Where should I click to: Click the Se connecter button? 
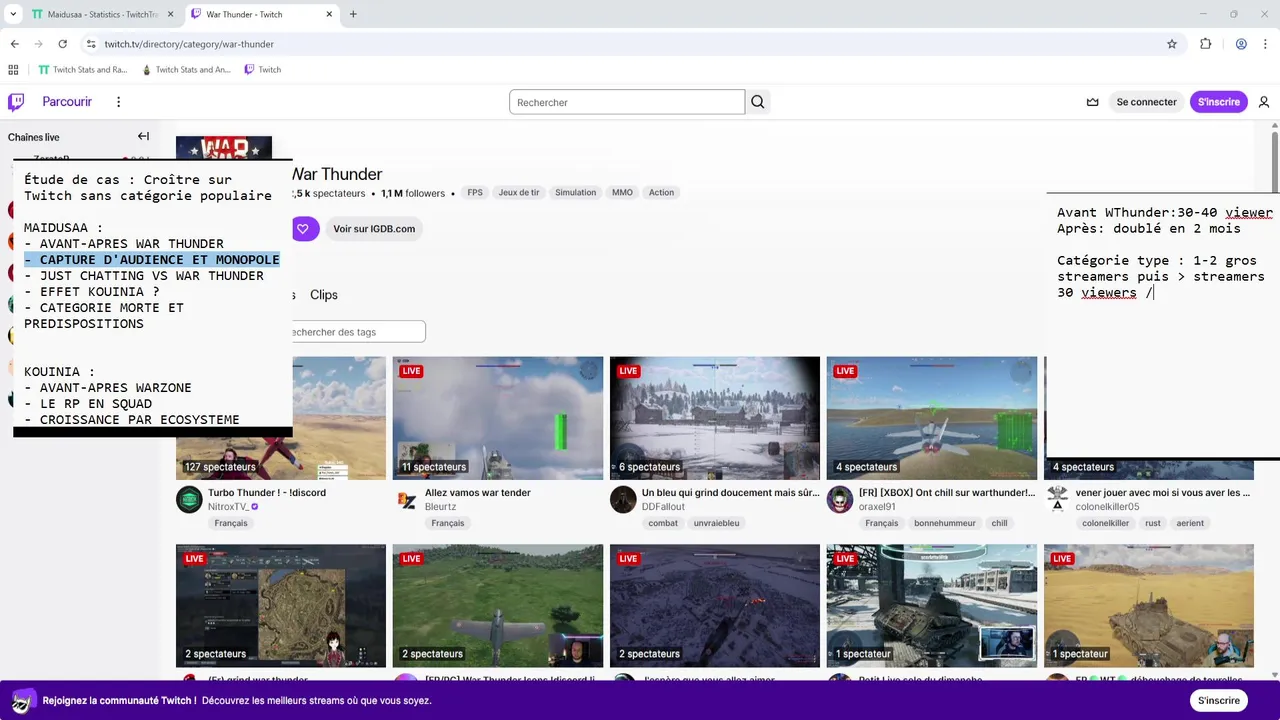point(1146,102)
